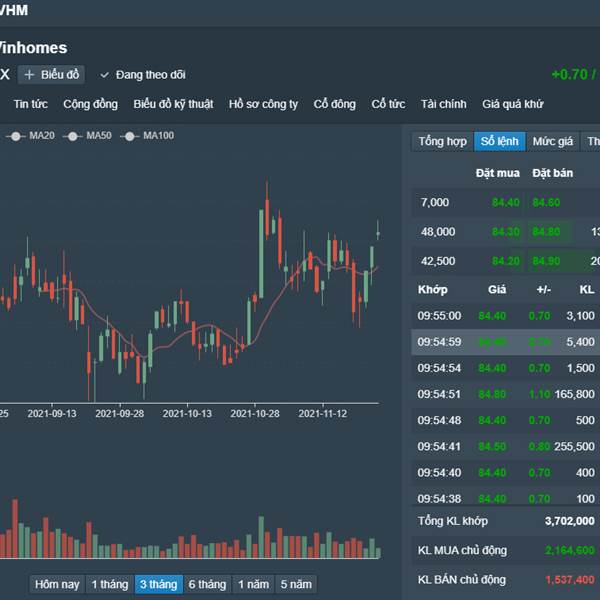Click the 84.20 bid price
Screen dimensions: 600x600
pos(505,261)
